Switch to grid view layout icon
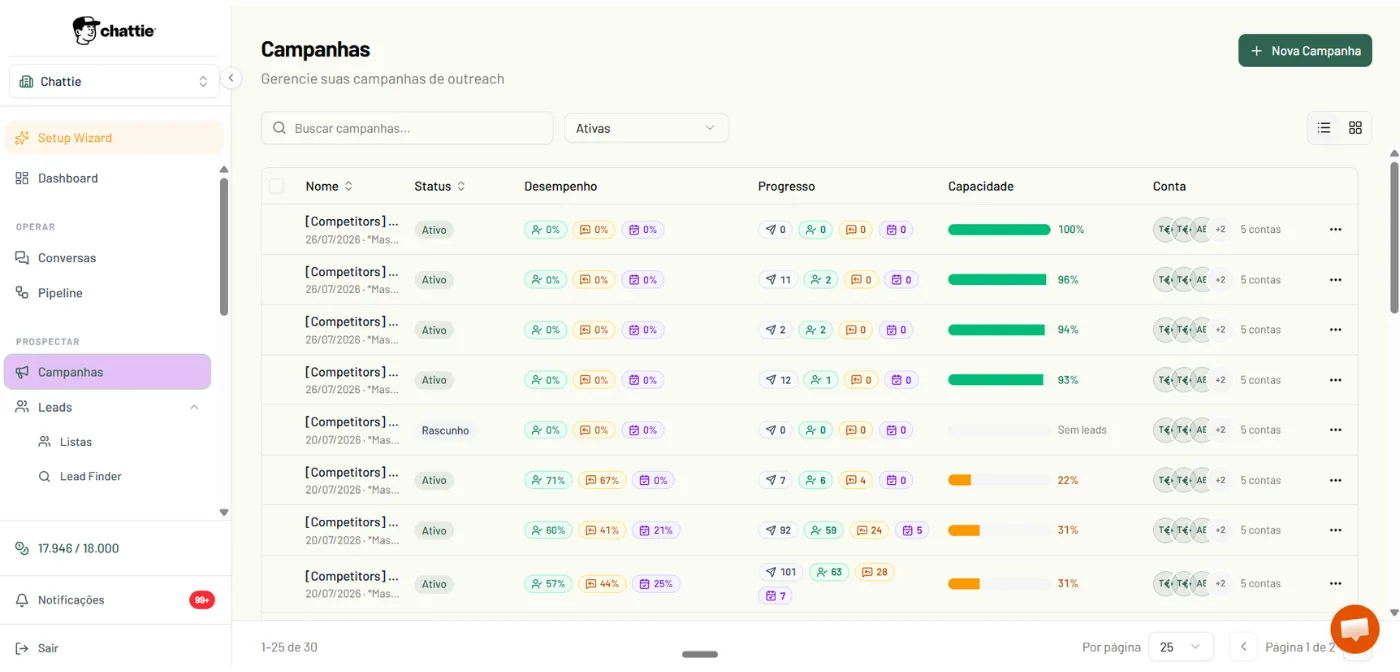The image size is (1400, 672). click(x=1355, y=128)
